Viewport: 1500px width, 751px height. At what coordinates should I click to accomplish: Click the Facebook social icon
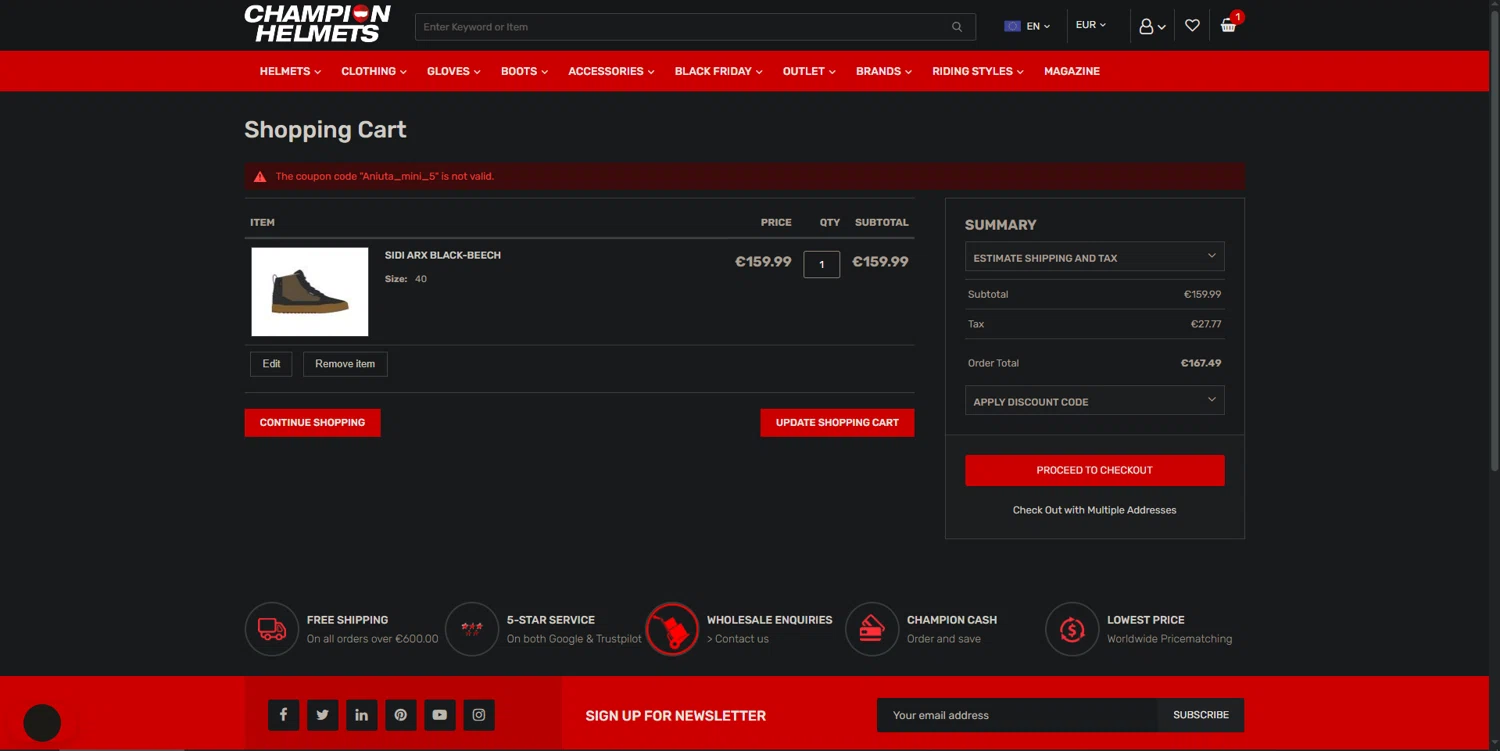coord(283,715)
